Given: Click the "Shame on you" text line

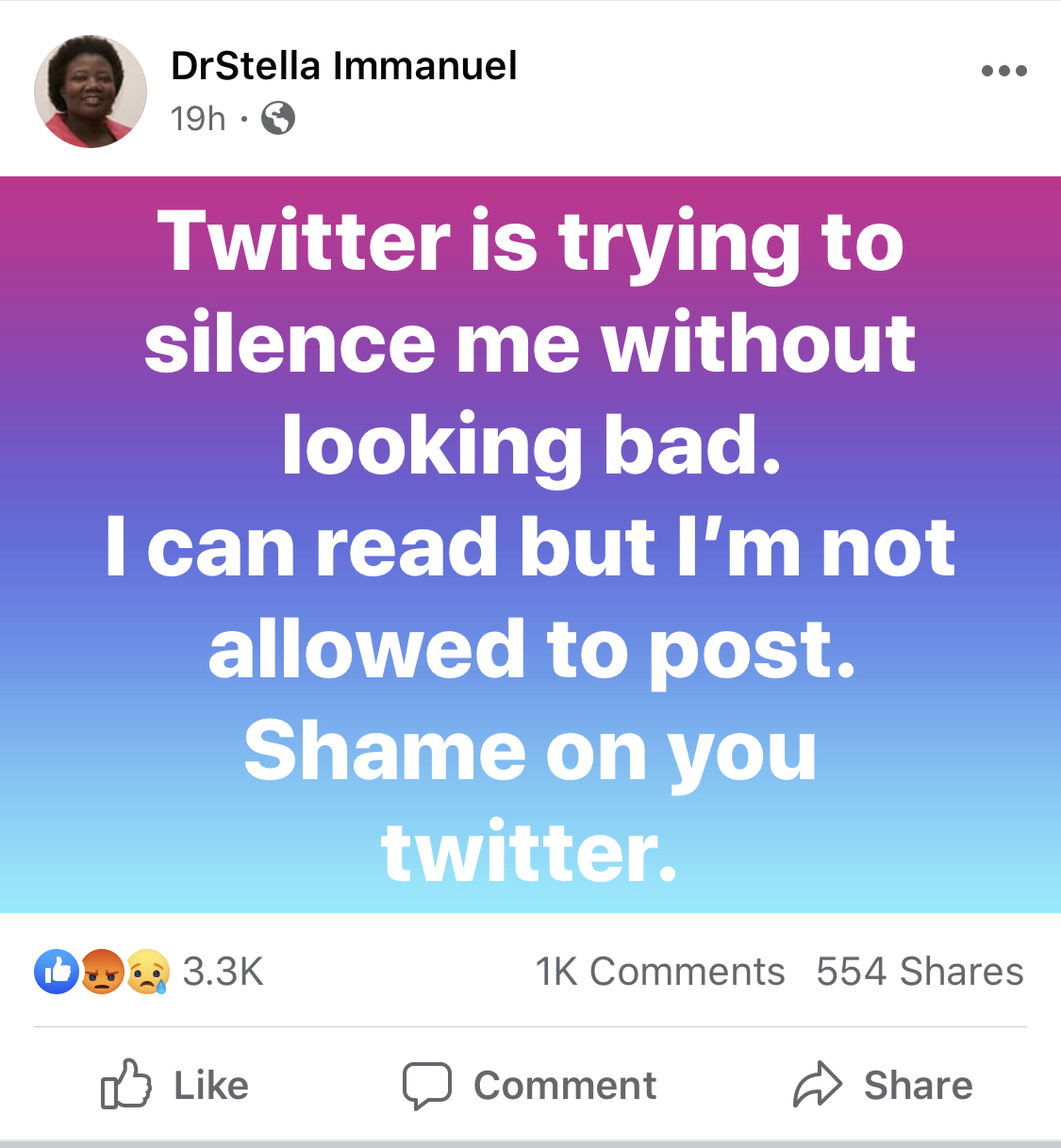Looking at the screenshot, I should tap(530, 752).
